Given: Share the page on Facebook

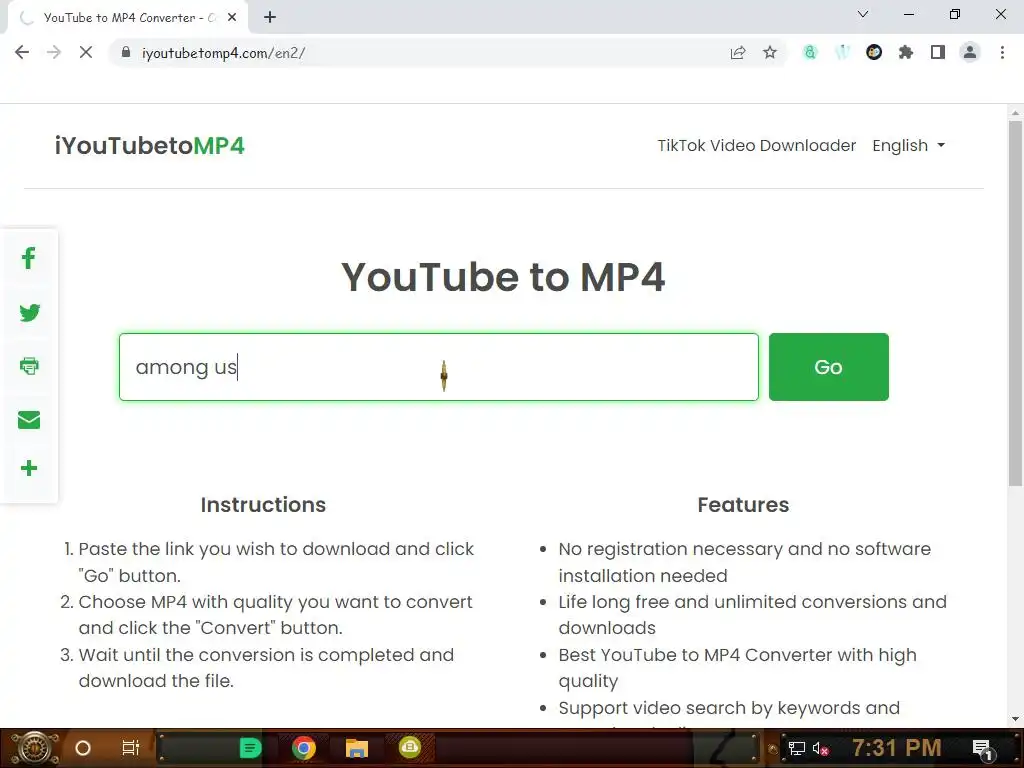Looking at the screenshot, I should coord(29,258).
